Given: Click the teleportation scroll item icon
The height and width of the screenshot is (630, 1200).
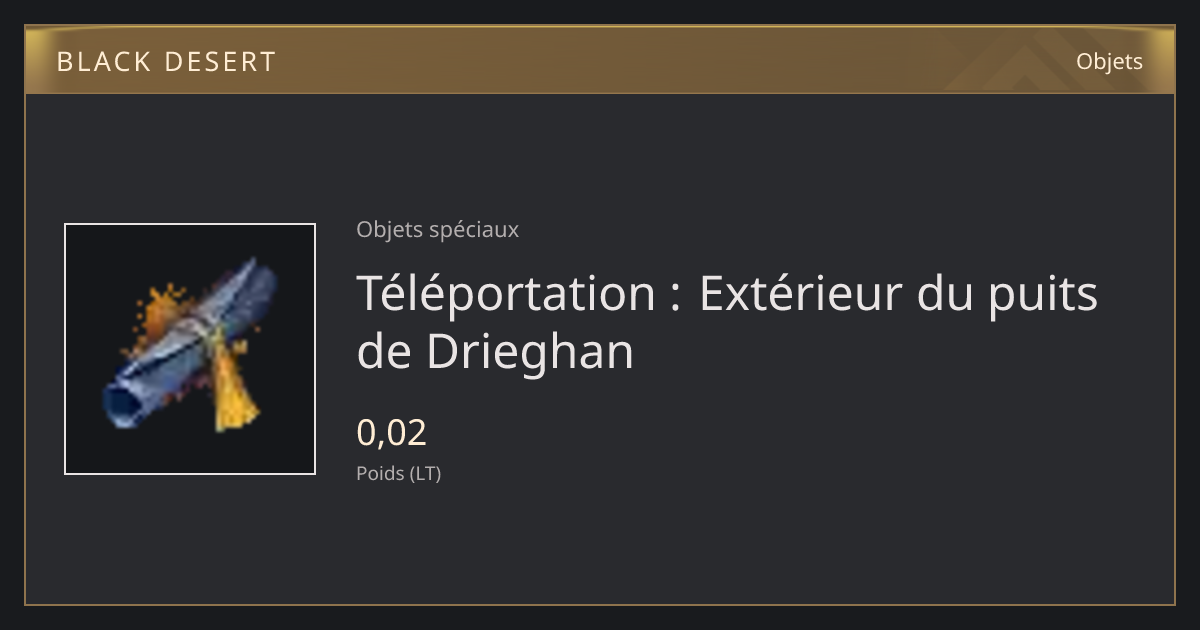Looking at the screenshot, I should click(x=190, y=349).
